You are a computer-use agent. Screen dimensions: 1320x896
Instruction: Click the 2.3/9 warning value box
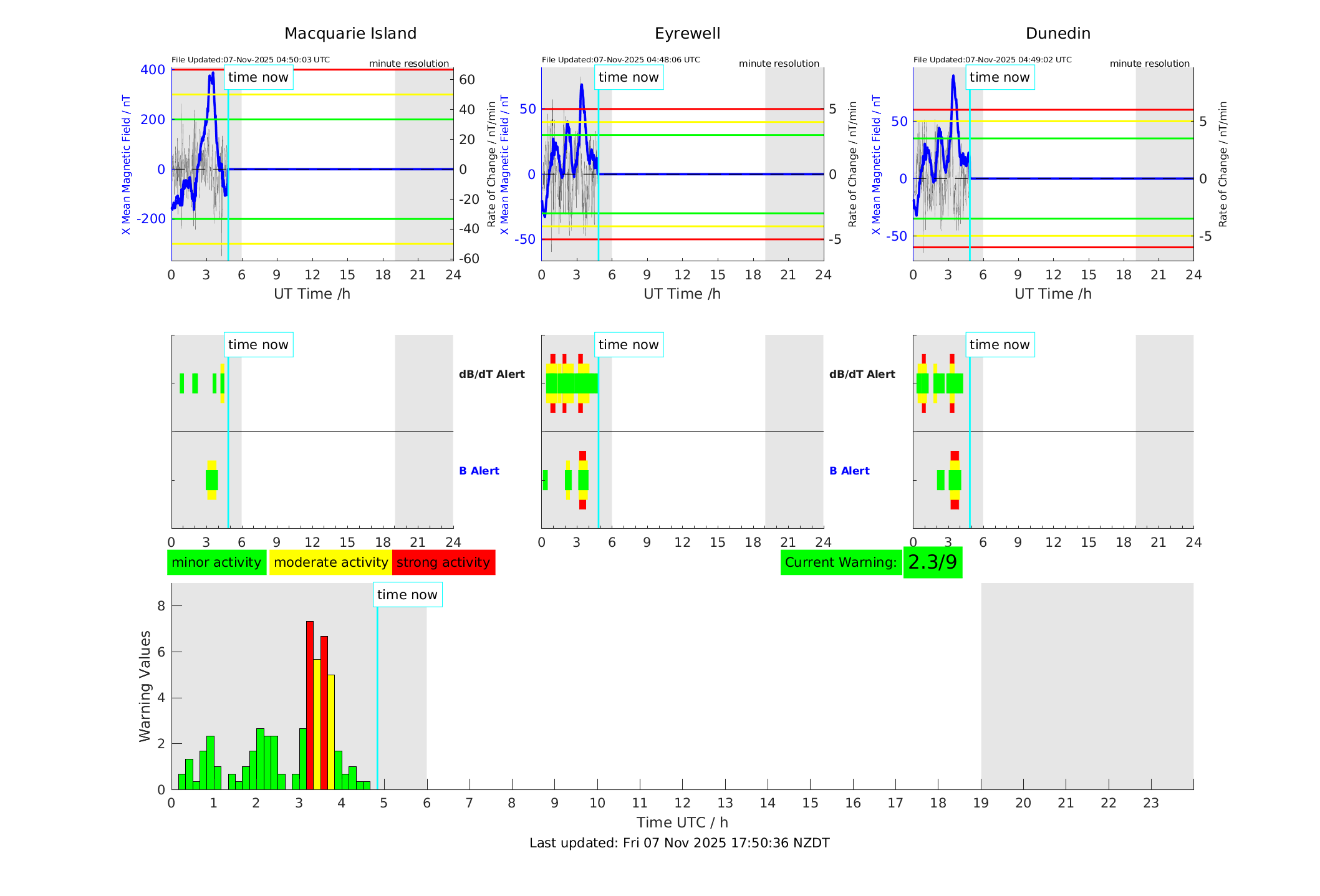932,562
